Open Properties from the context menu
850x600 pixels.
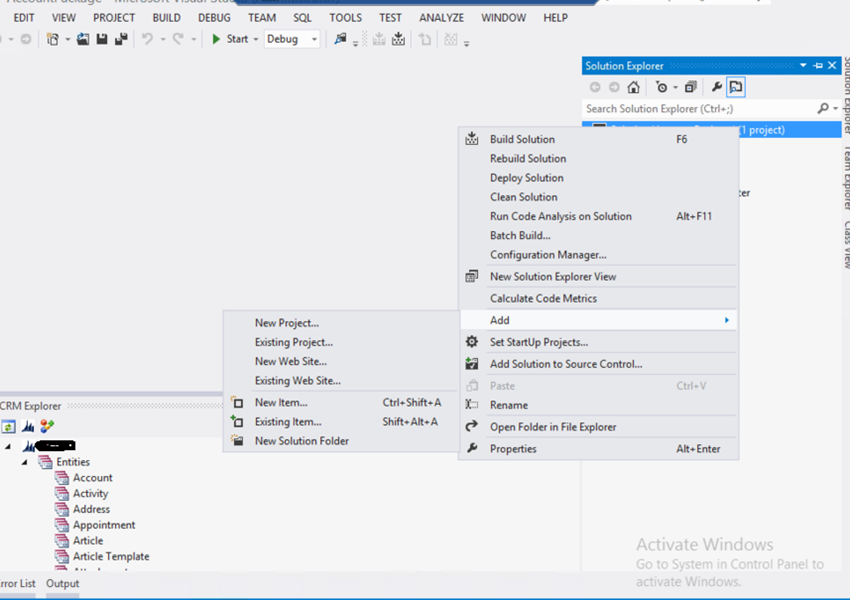point(598,449)
